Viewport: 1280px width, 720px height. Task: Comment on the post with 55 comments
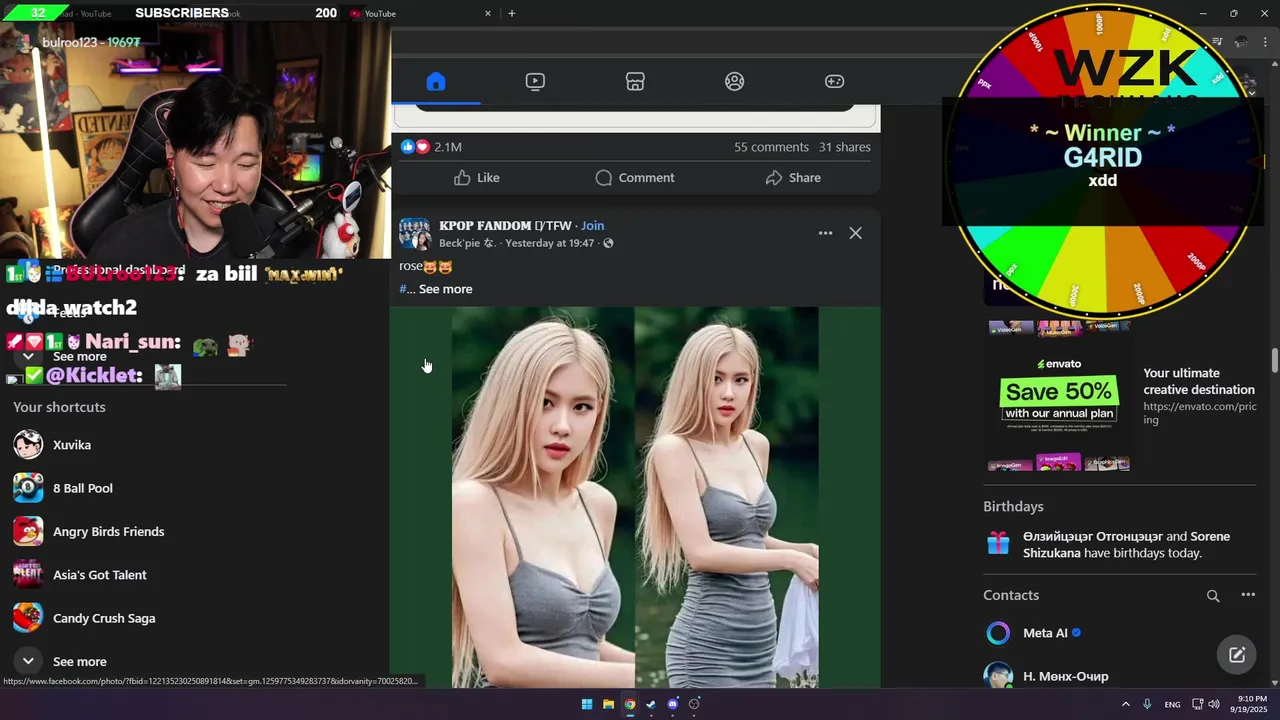(x=635, y=178)
